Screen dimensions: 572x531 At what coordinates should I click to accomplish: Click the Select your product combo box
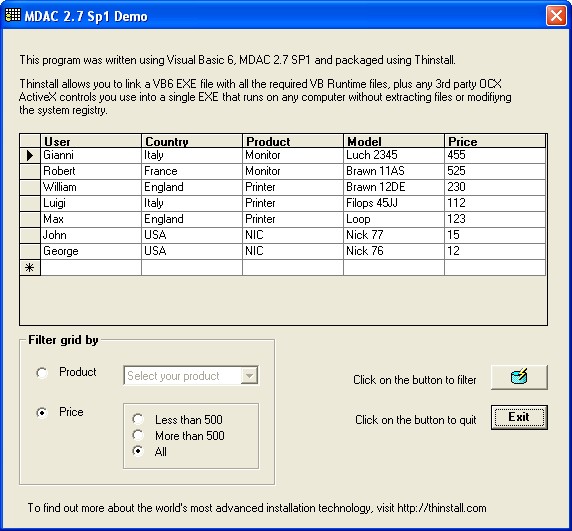click(191, 376)
